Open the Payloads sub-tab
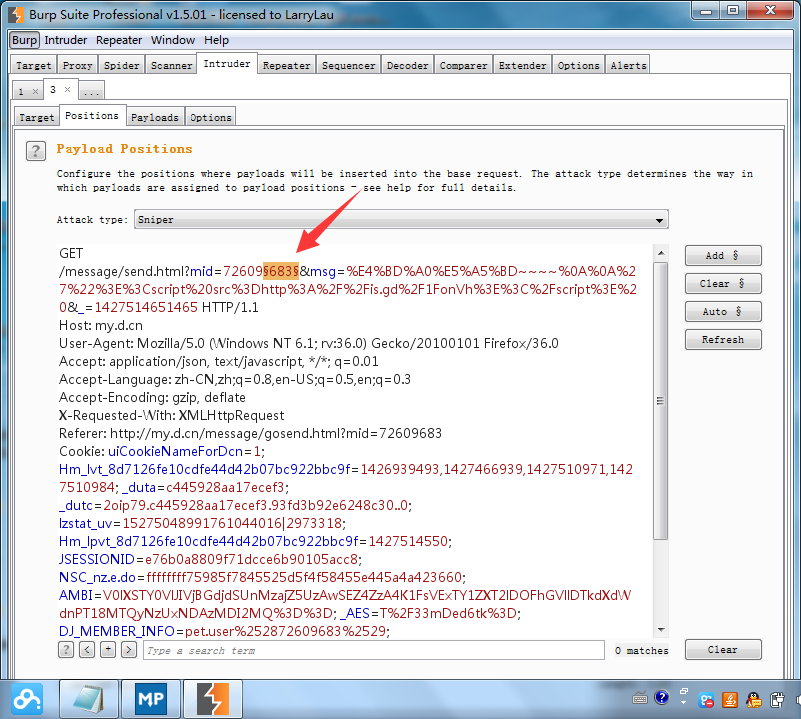The height and width of the screenshot is (719, 801). (155, 118)
